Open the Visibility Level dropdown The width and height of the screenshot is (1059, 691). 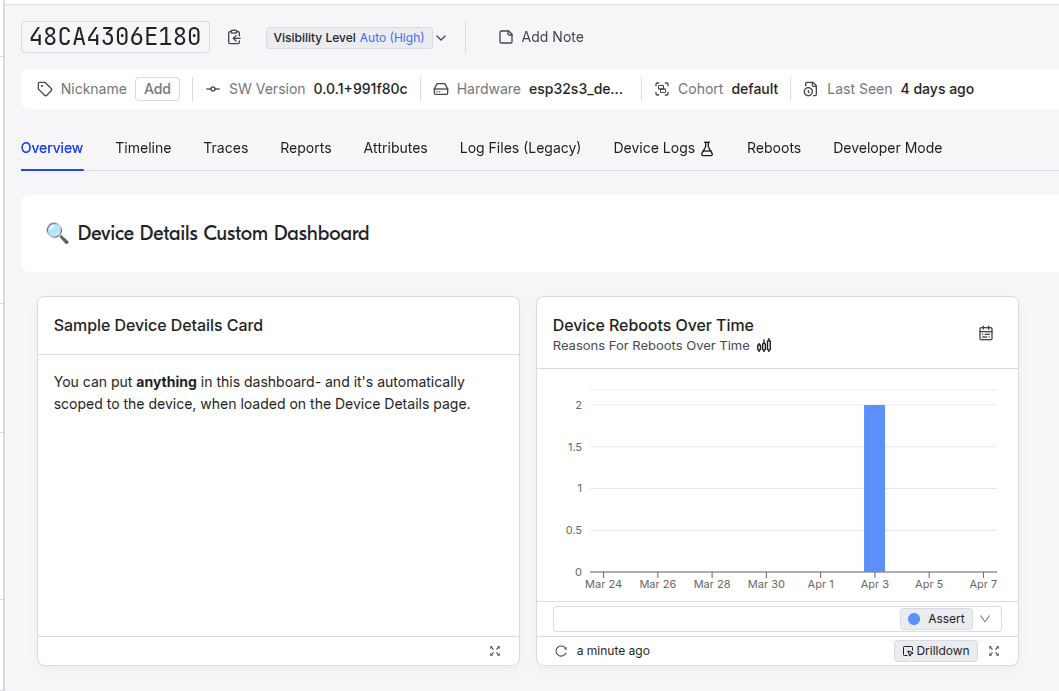tap(440, 37)
